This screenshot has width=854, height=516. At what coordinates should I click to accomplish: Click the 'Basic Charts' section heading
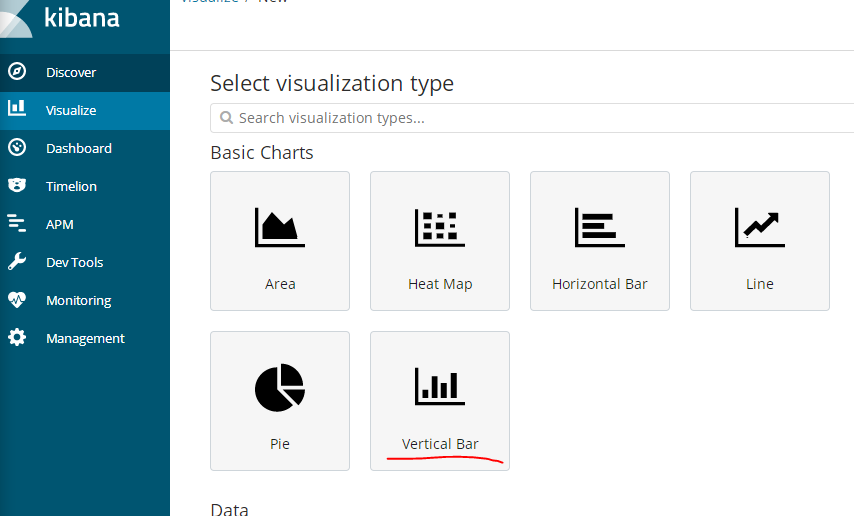[261, 153]
